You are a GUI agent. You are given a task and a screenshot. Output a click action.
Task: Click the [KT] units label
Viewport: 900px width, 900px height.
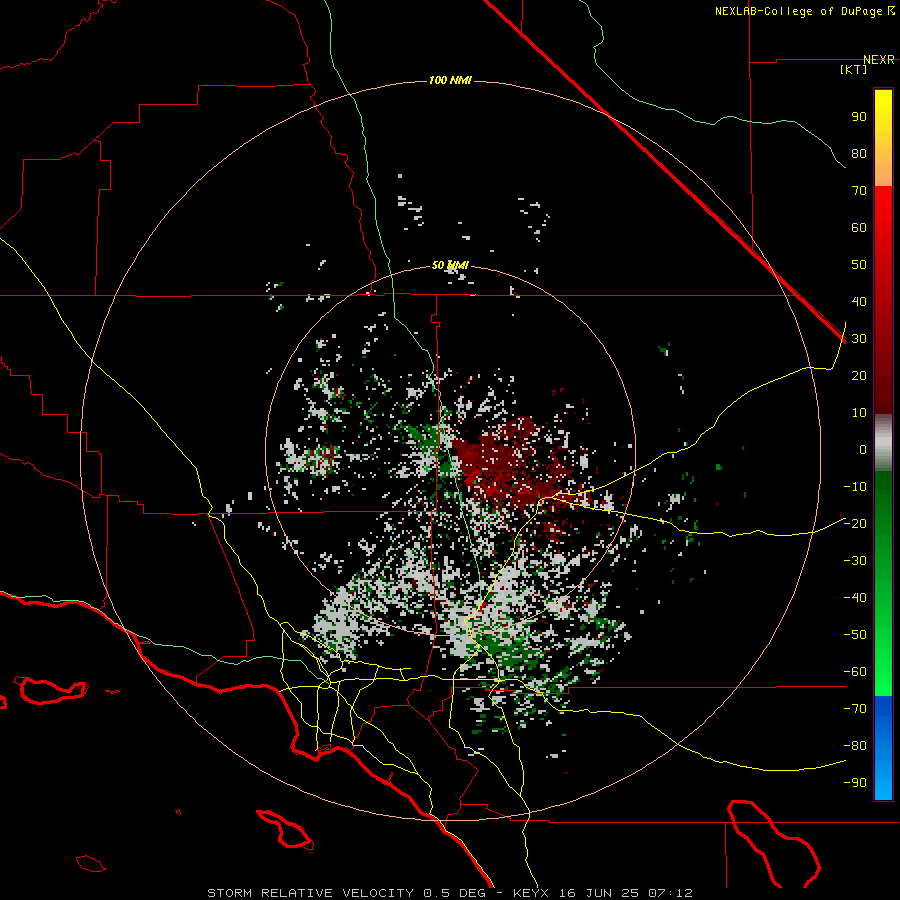(x=853, y=69)
